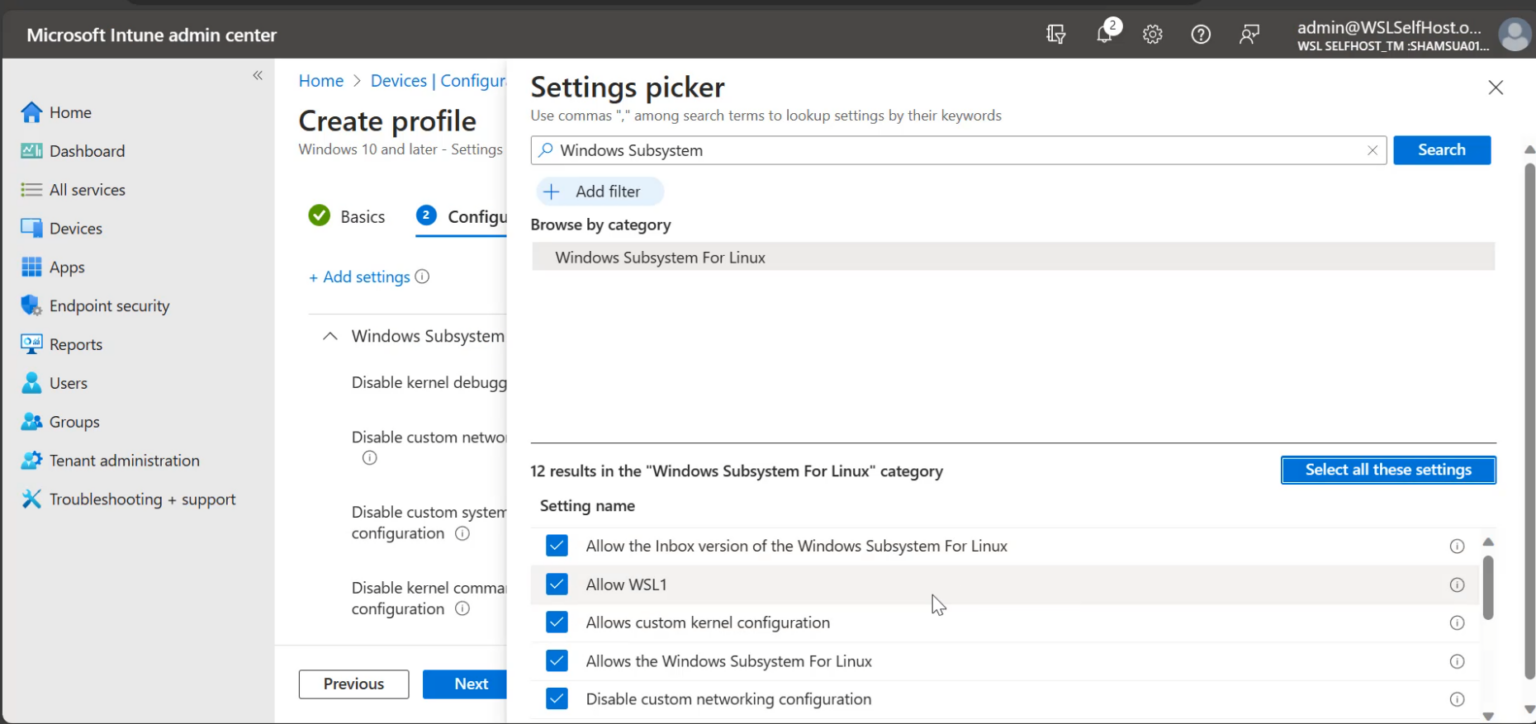Open the help question mark icon
Screen dimensions: 1536x724
1200,33
